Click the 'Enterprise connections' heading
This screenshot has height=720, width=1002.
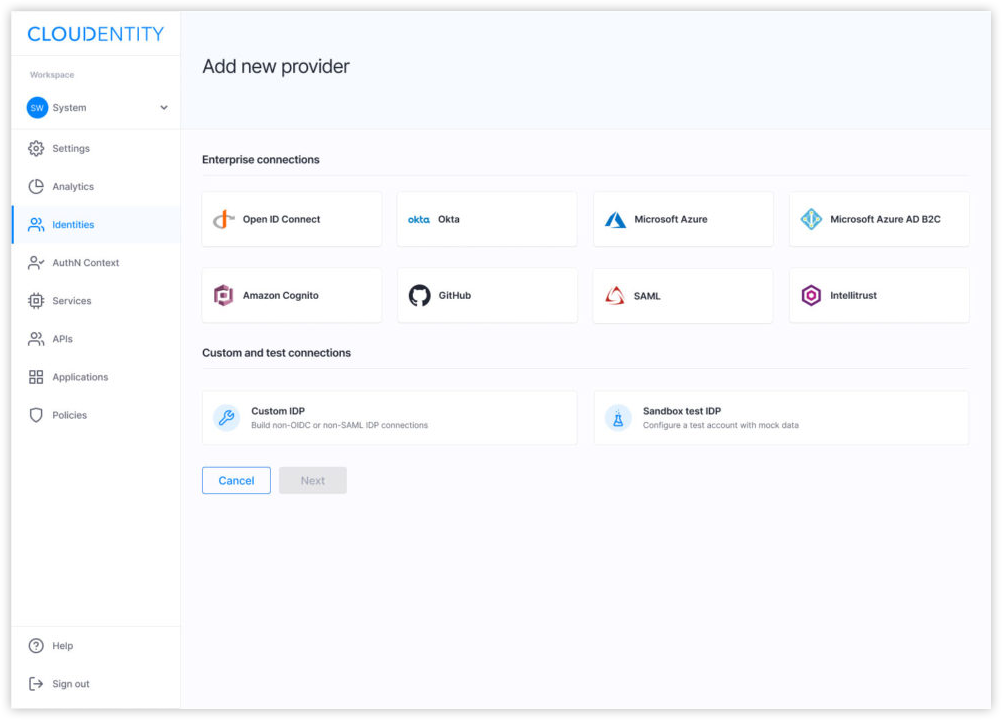pos(261,160)
